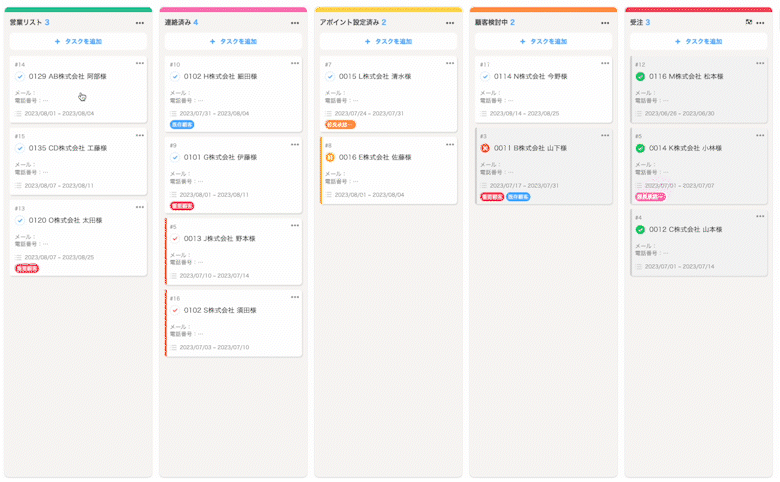Click the green completed icon on 0014 K株式会社 card
The height and width of the screenshot is (482, 780).
(640, 148)
